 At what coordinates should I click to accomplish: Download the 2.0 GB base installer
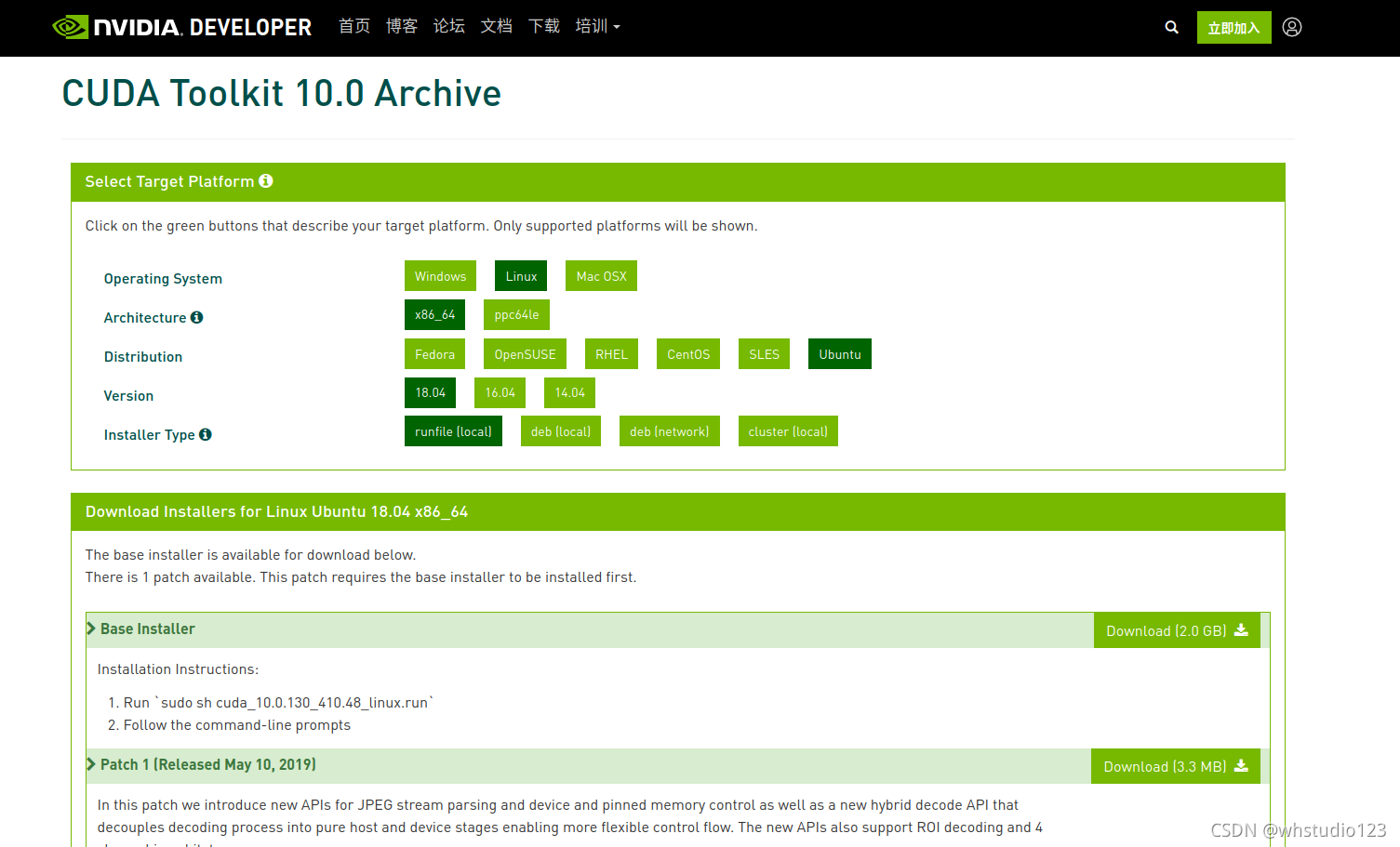click(x=1177, y=630)
